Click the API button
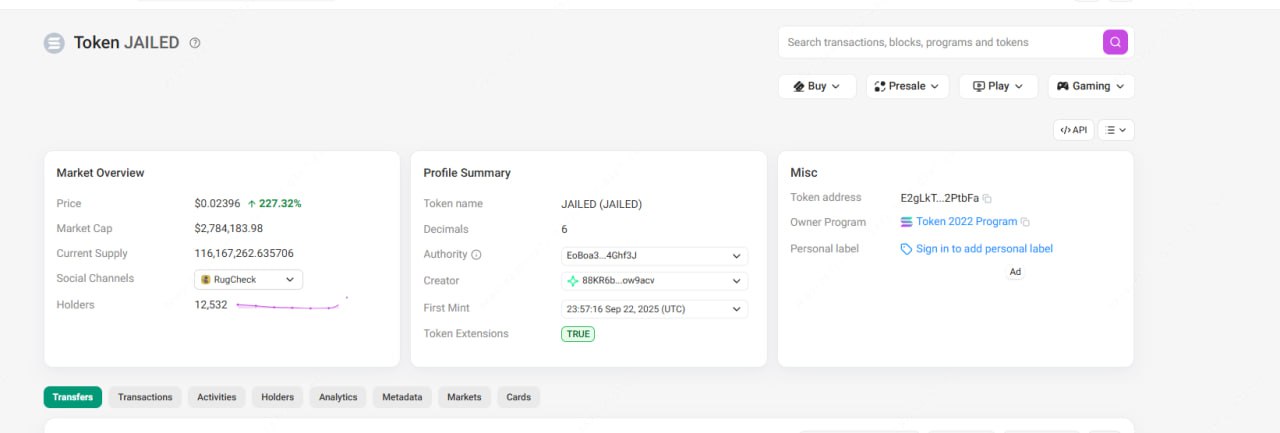This screenshot has height=433, width=1280. pos(1074,130)
